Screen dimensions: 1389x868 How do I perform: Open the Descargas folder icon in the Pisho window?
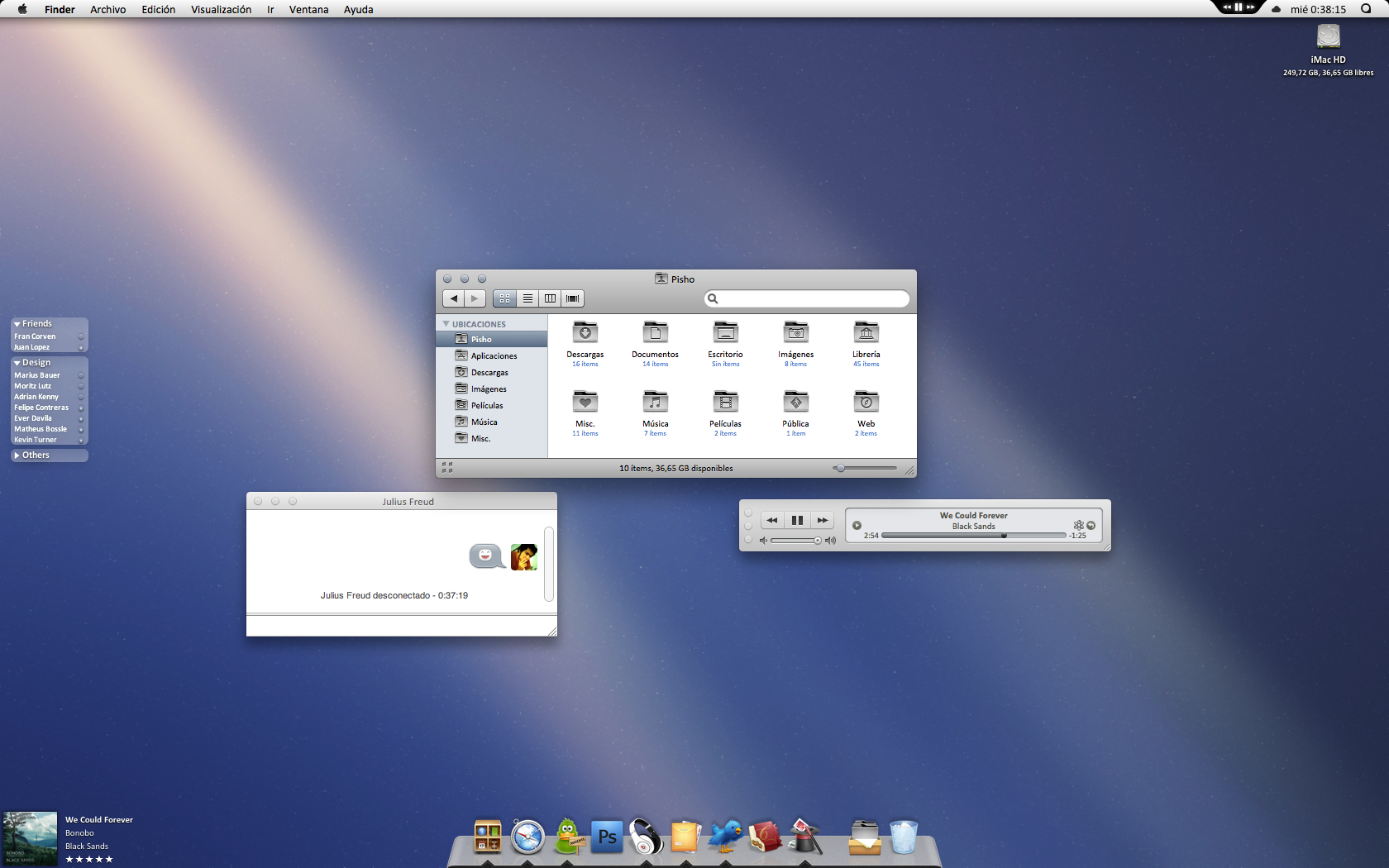[x=585, y=332]
